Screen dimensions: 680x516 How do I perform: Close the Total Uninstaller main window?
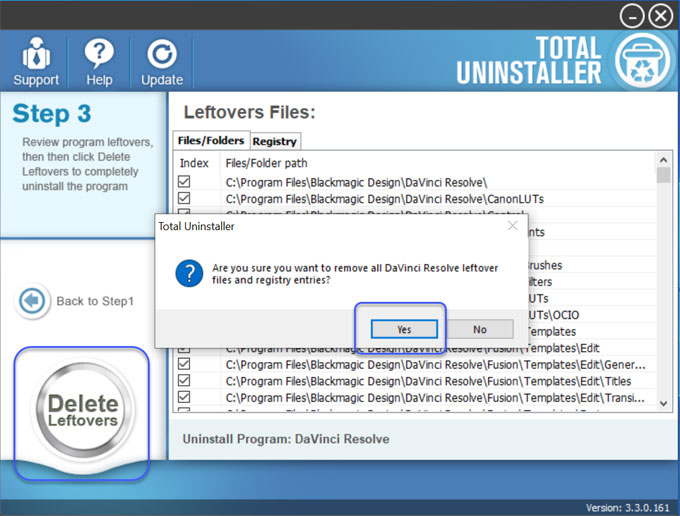click(x=660, y=16)
